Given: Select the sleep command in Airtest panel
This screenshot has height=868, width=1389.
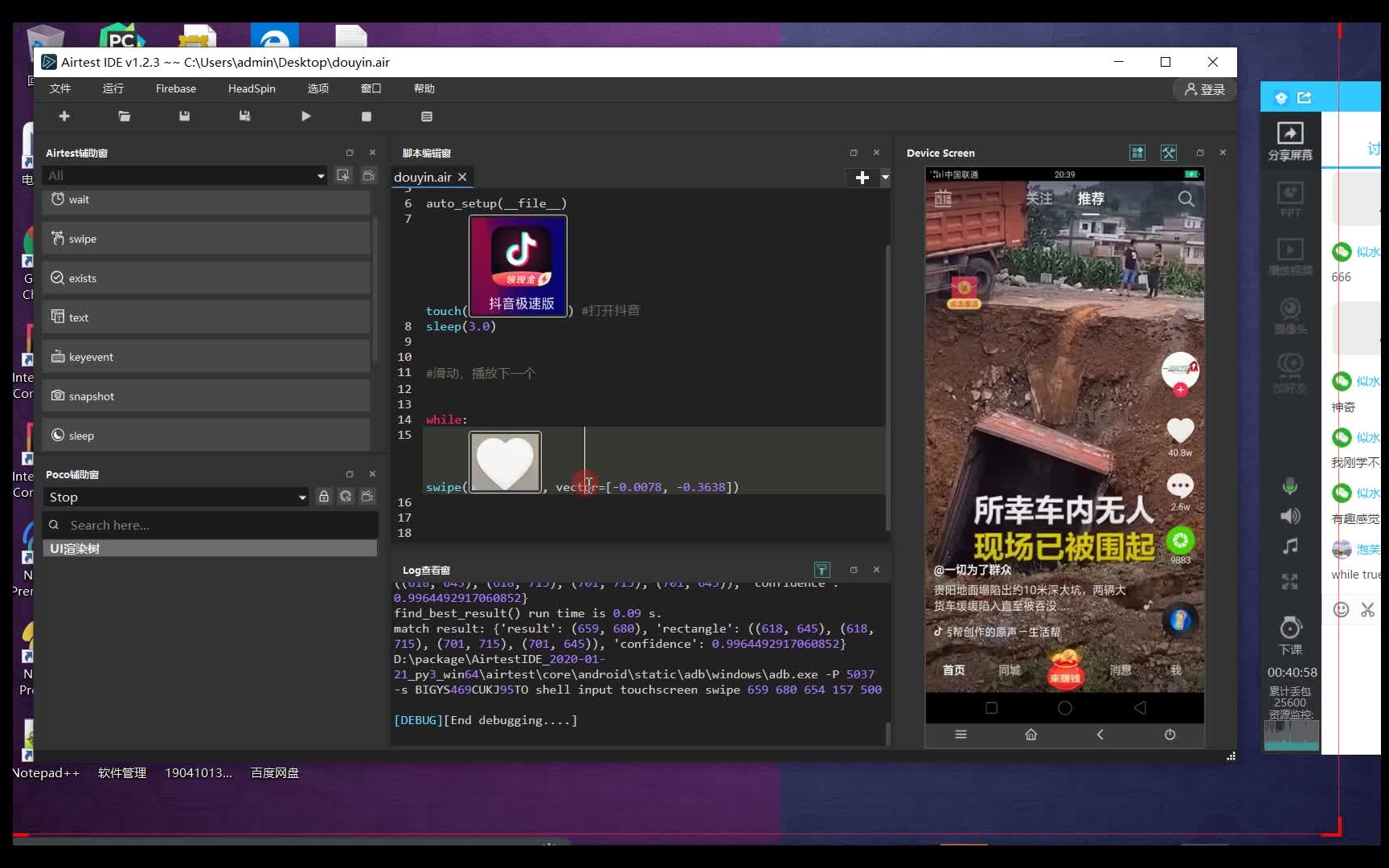Looking at the screenshot, I should click(x=206, y=436).
